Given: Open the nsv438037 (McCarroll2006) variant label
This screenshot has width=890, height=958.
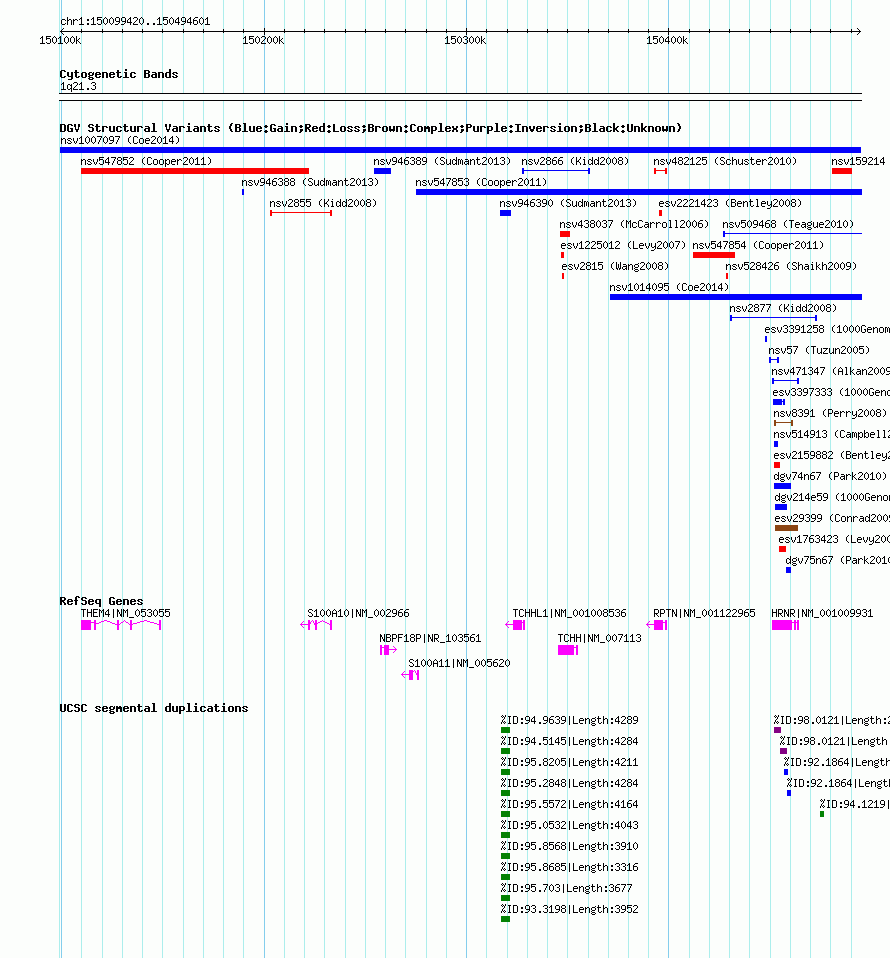Looking at the screenshot, I should [634, 224].
